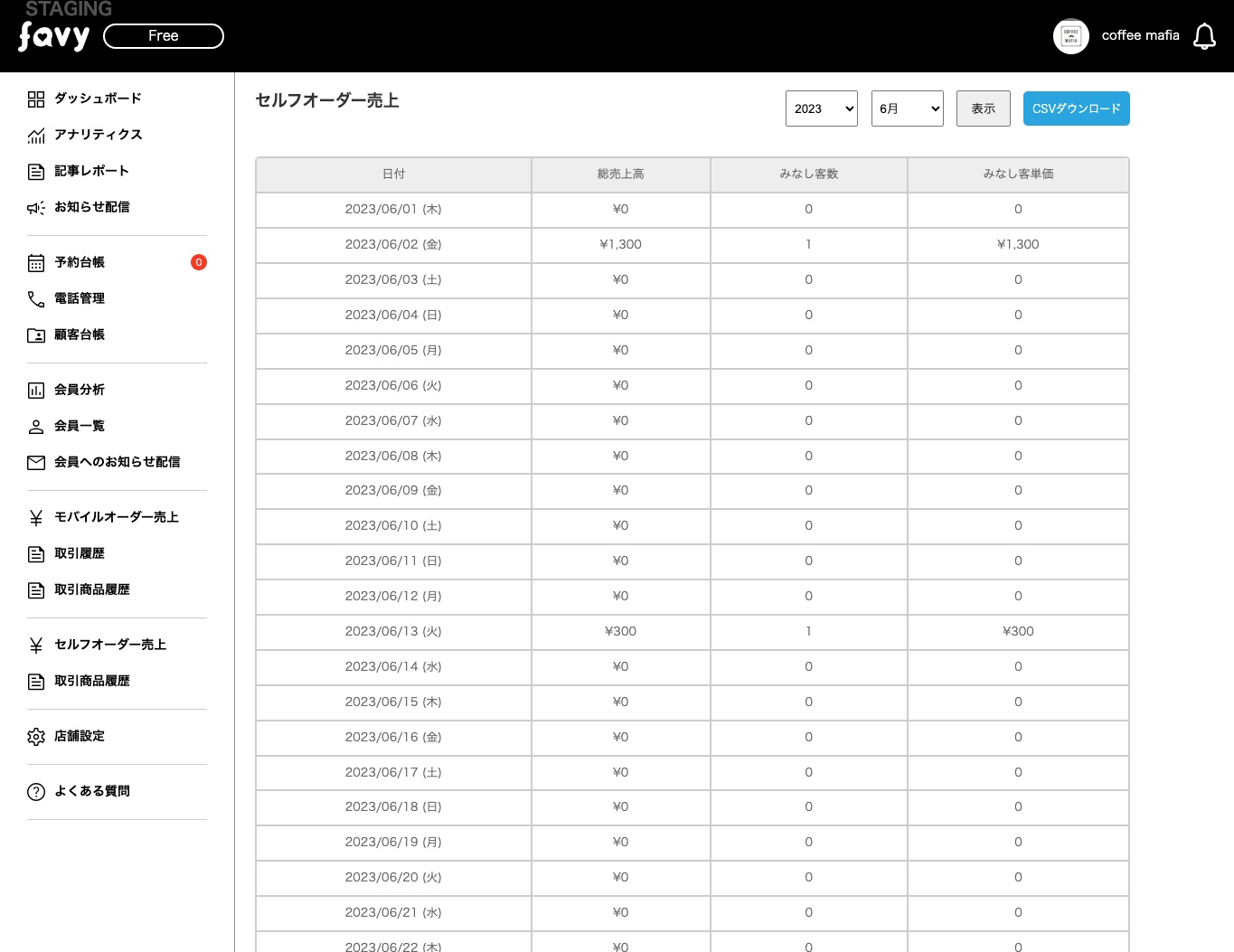The width and height of the screenshot is (1234, 952).
Task: Click the 総売上高 column header
Action: coord(621,174)
